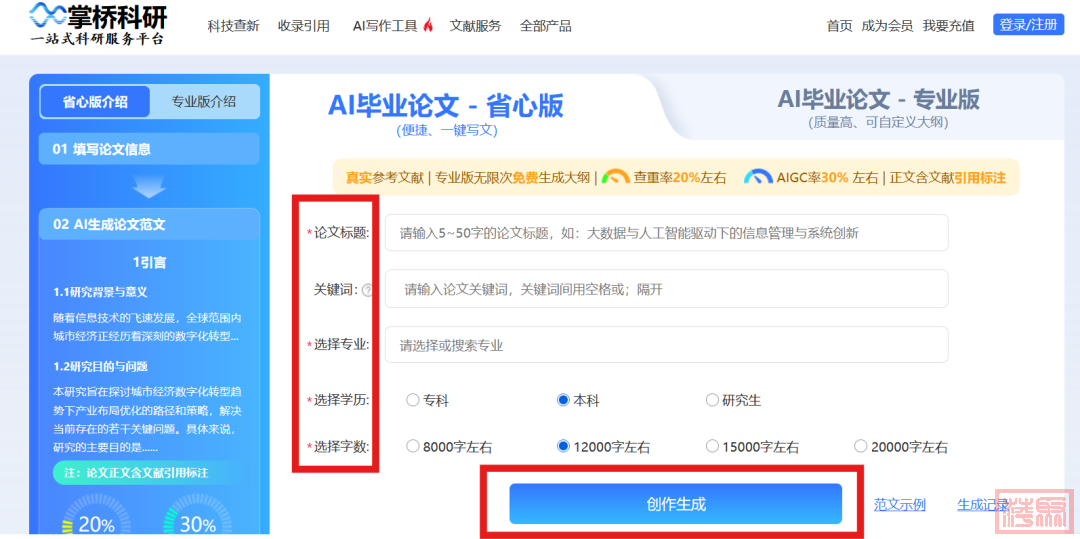The width and height of the screenshot is (1080, 539).
Task: Choose the 8000字左右 word count option
Action: (413, 447)
